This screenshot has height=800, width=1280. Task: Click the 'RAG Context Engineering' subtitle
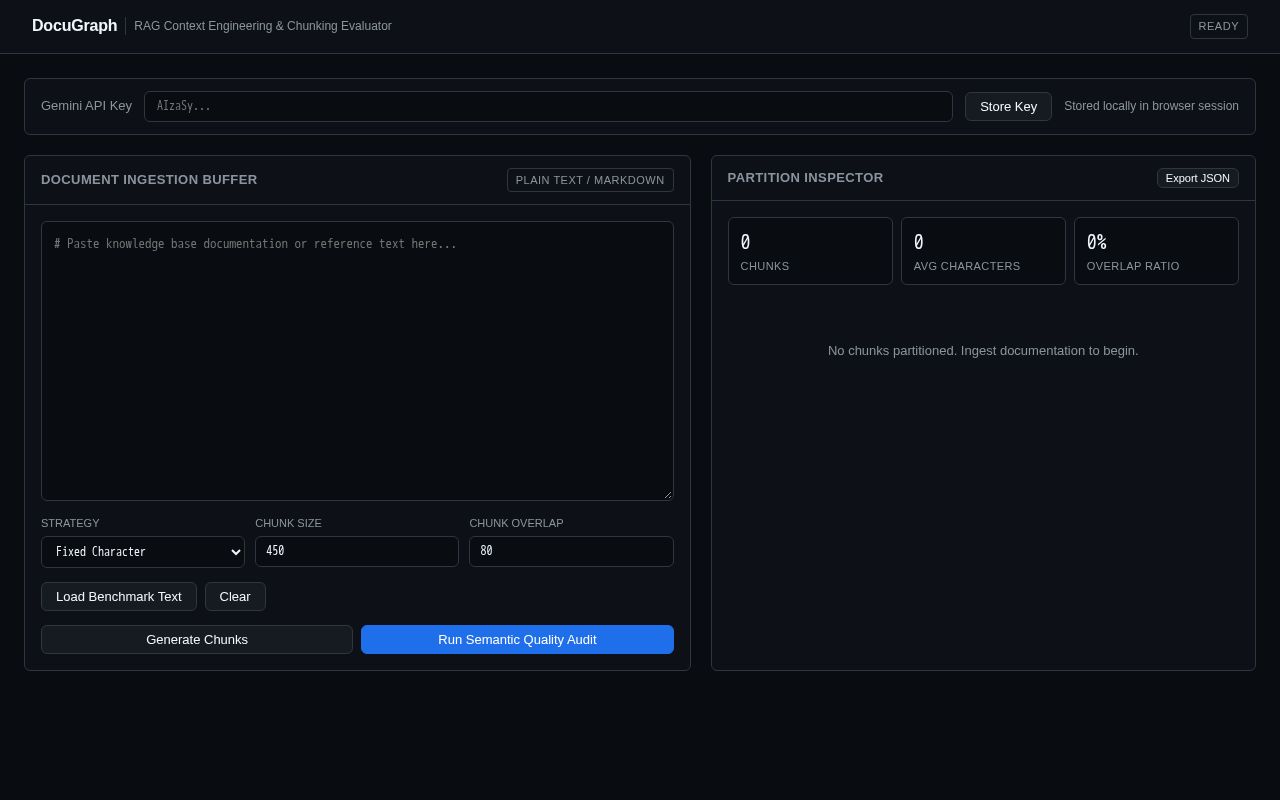263,26
